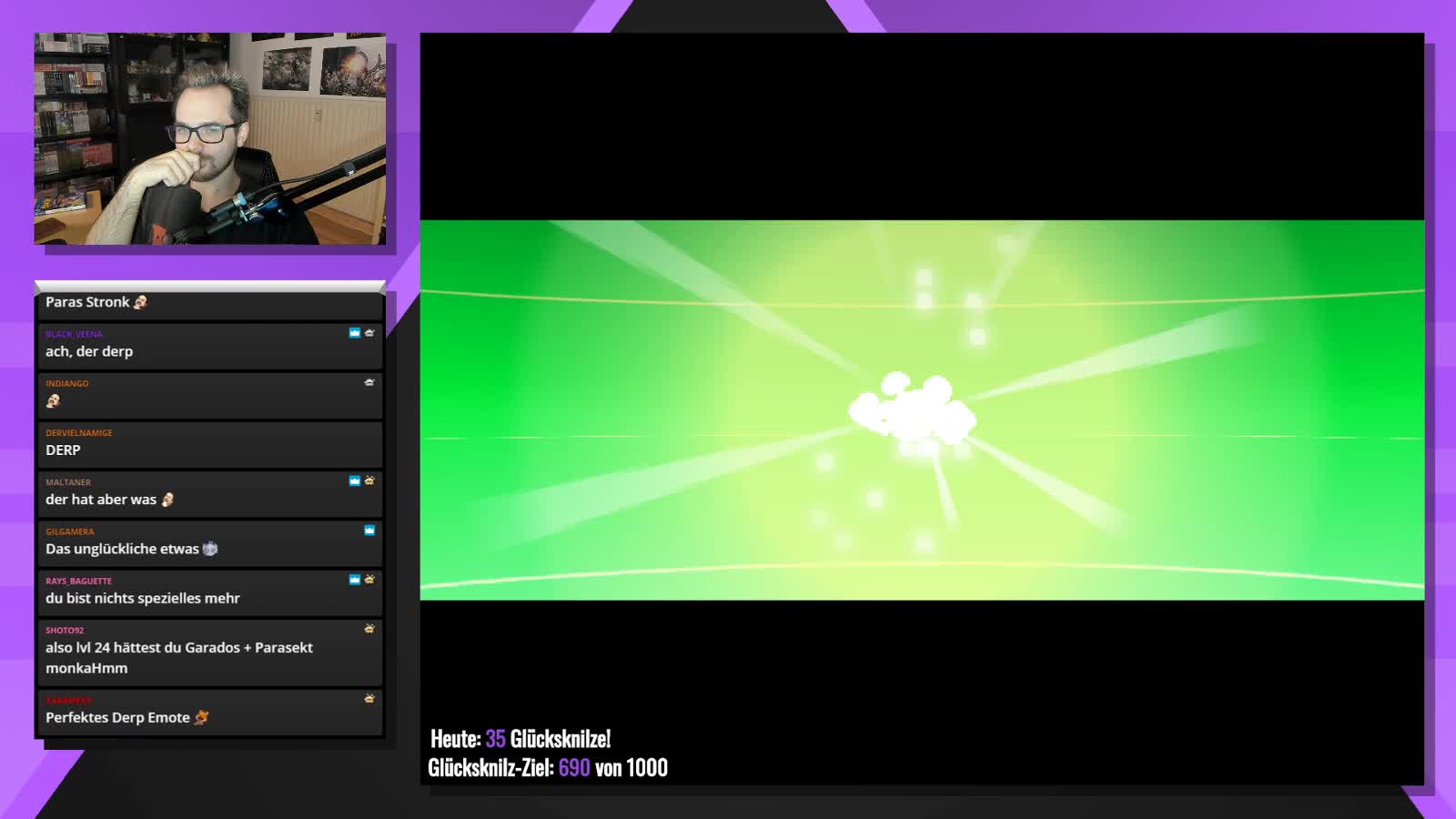Select the username BLACK_VEENA in chat
Screen dimensions: 1456x819
pyautogui.click(x=74, y=334)
